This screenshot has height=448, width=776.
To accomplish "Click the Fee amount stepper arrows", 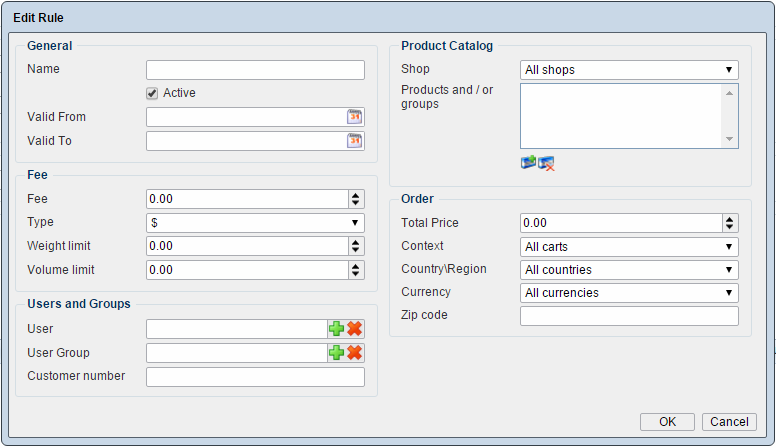I will (355, 200).
